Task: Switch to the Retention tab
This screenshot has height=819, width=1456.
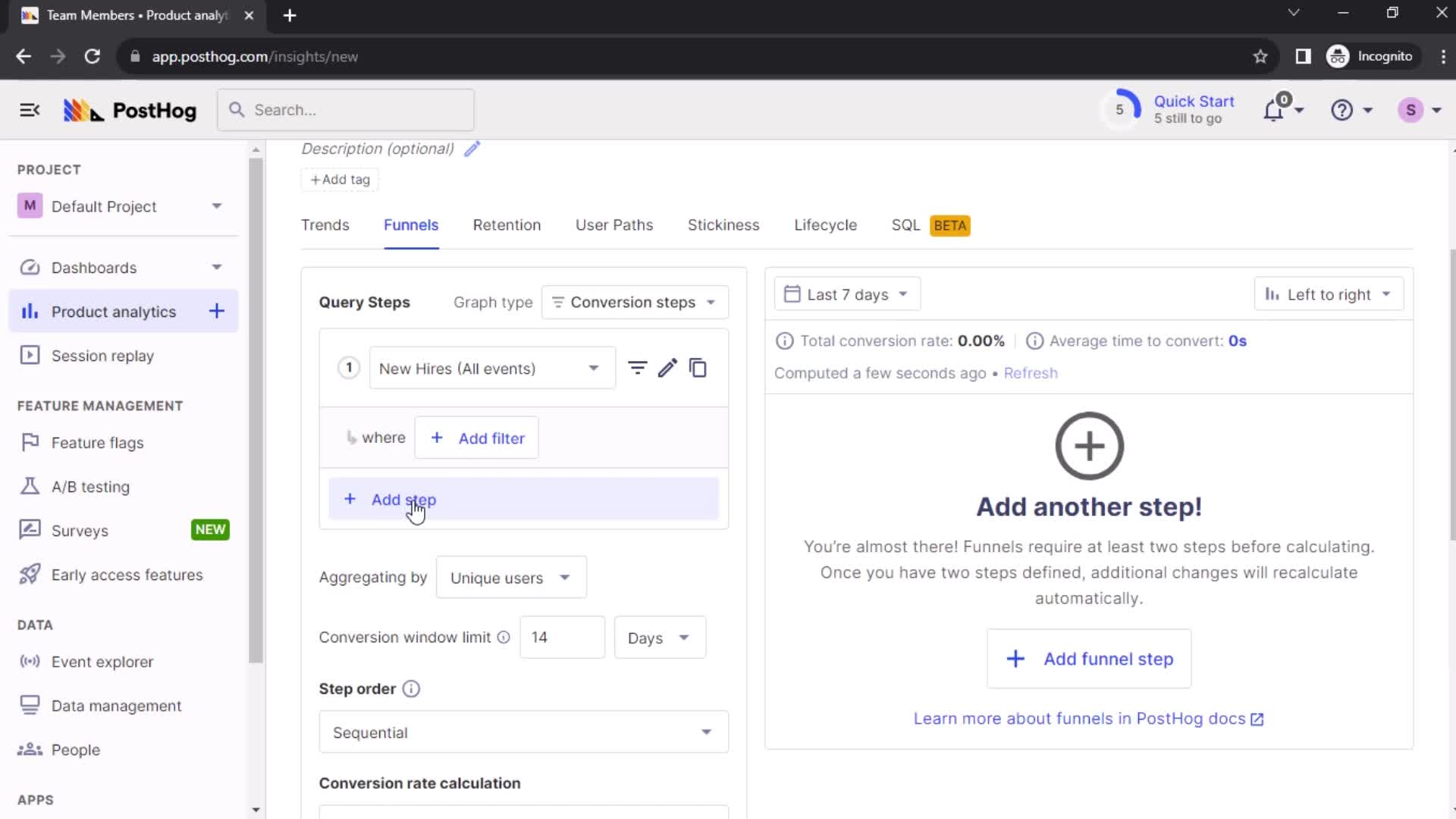Action: tap(507, 225)
